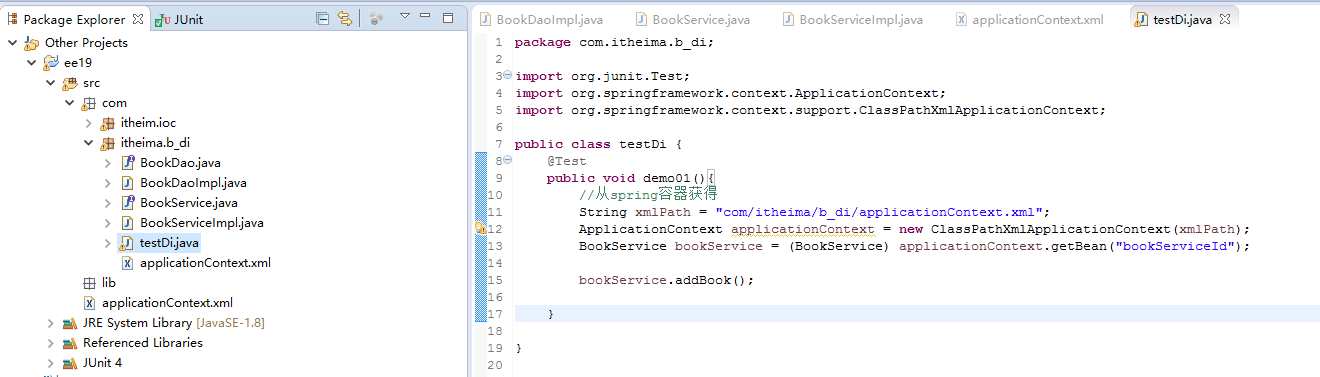The height and width of the screenshot is (377, 1320).
Task: Click the focus on active task icon
Action: pos(377,18)
